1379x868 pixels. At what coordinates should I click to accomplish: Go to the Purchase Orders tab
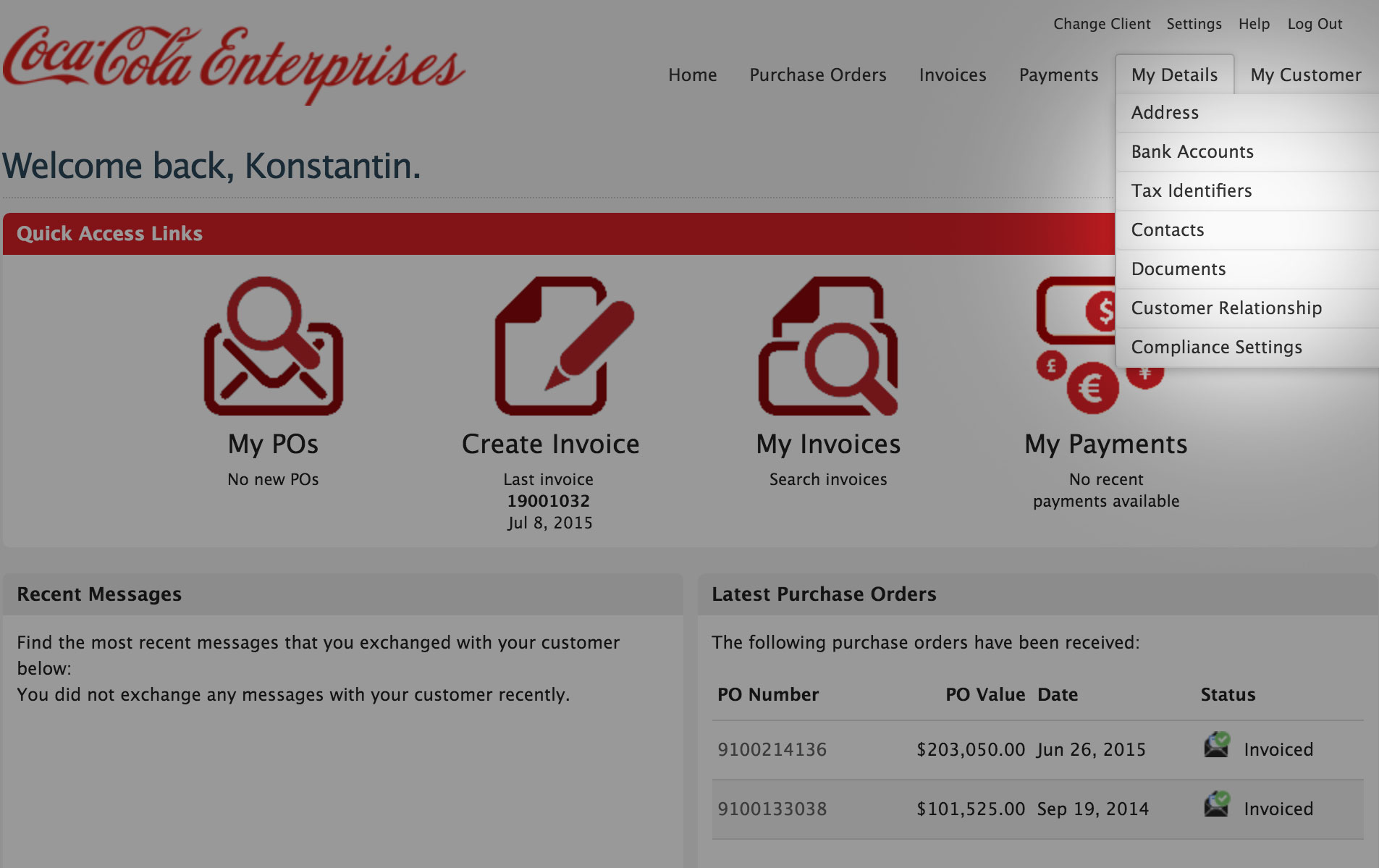click(x=818, y=75)
